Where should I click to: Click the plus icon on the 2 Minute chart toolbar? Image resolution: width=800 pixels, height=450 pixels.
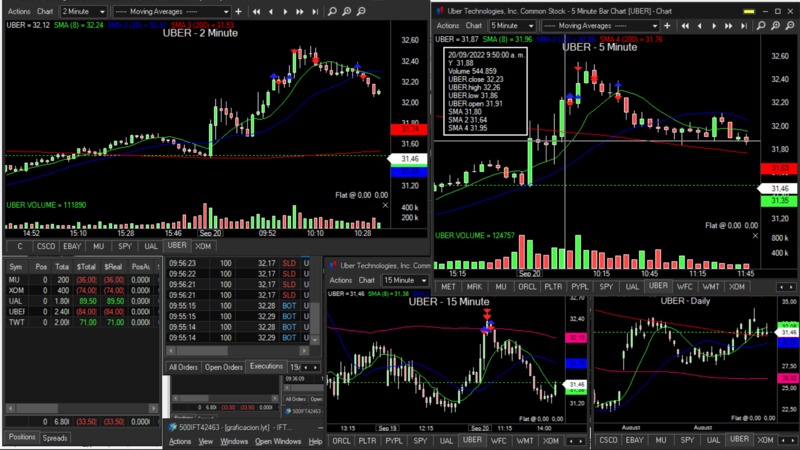point(238,11)
